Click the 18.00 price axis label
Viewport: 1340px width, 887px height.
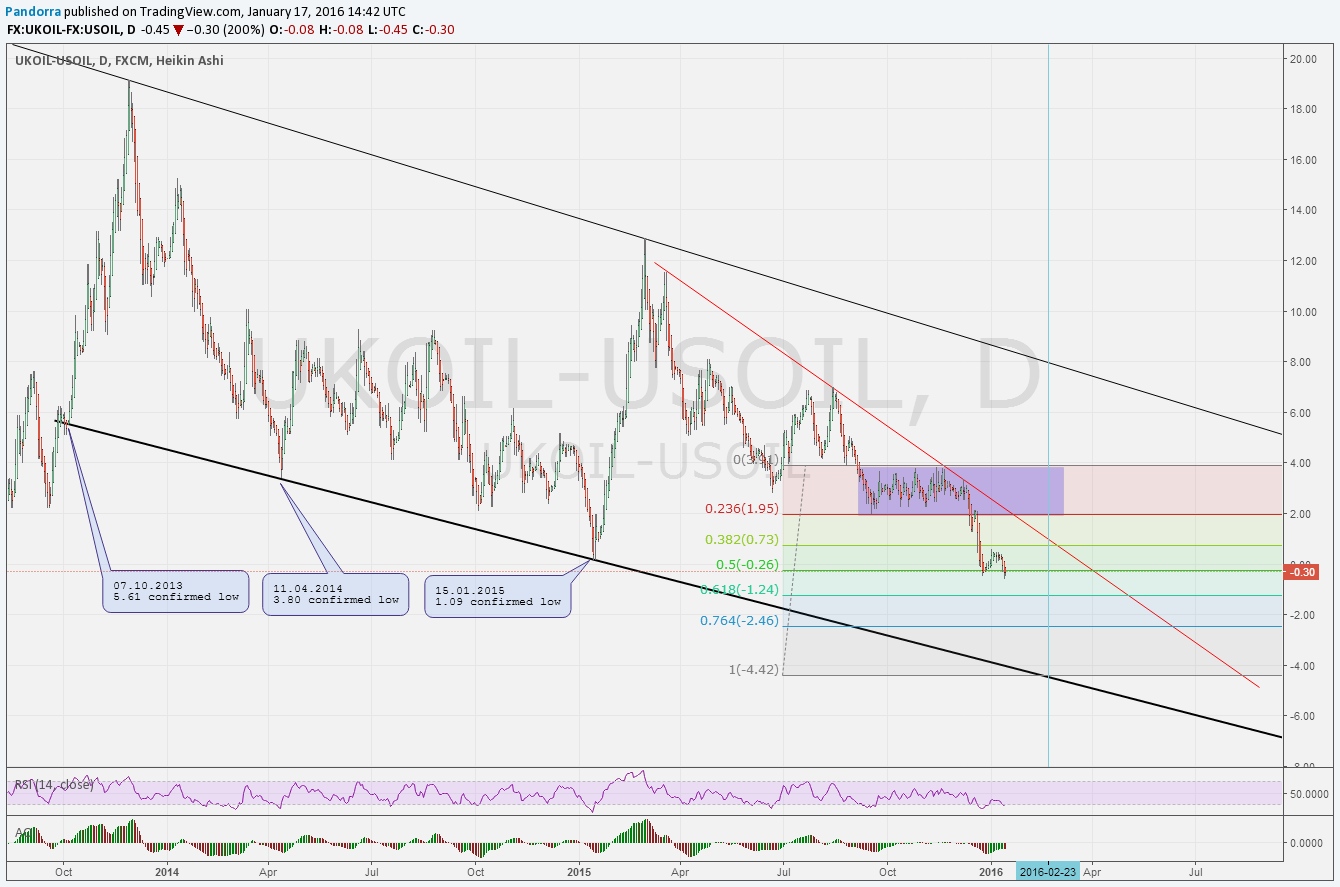tap(1302, 109)
